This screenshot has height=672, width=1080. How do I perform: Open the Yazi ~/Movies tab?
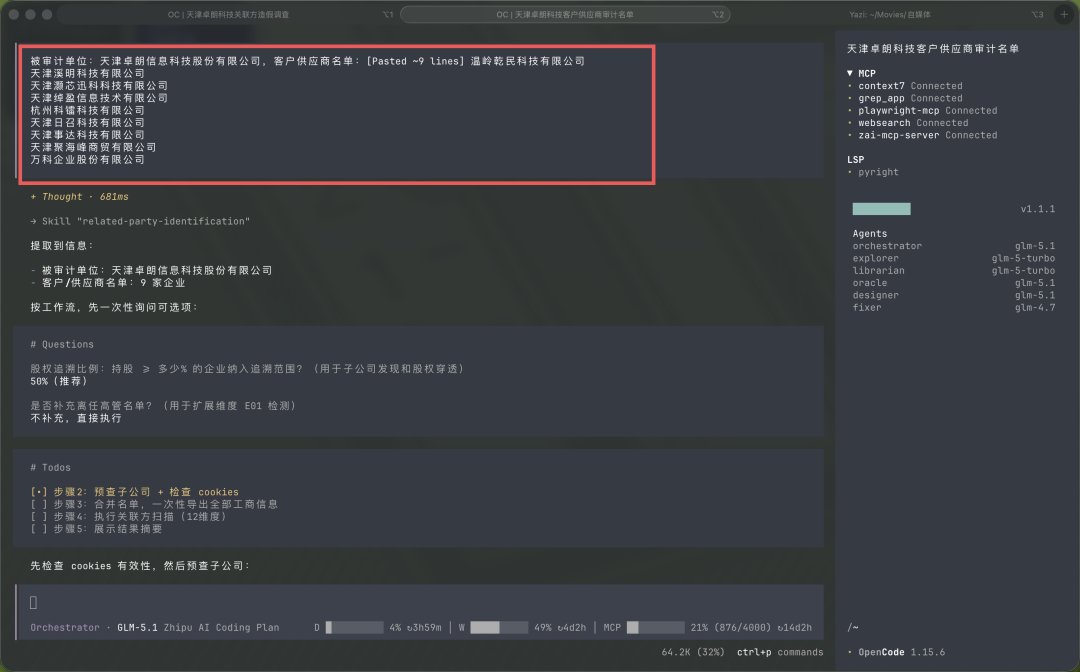[x=890, y=14]
